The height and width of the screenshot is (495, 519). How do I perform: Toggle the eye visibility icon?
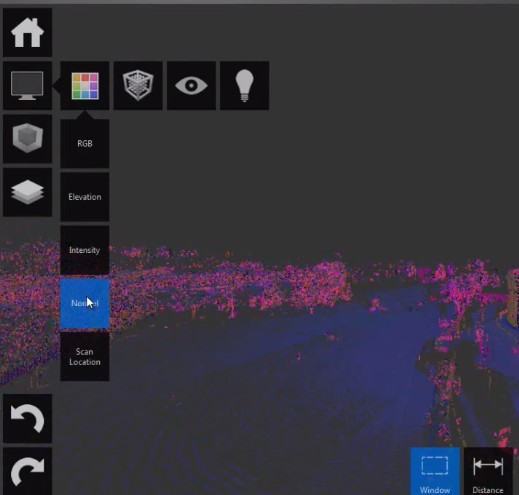191,86
